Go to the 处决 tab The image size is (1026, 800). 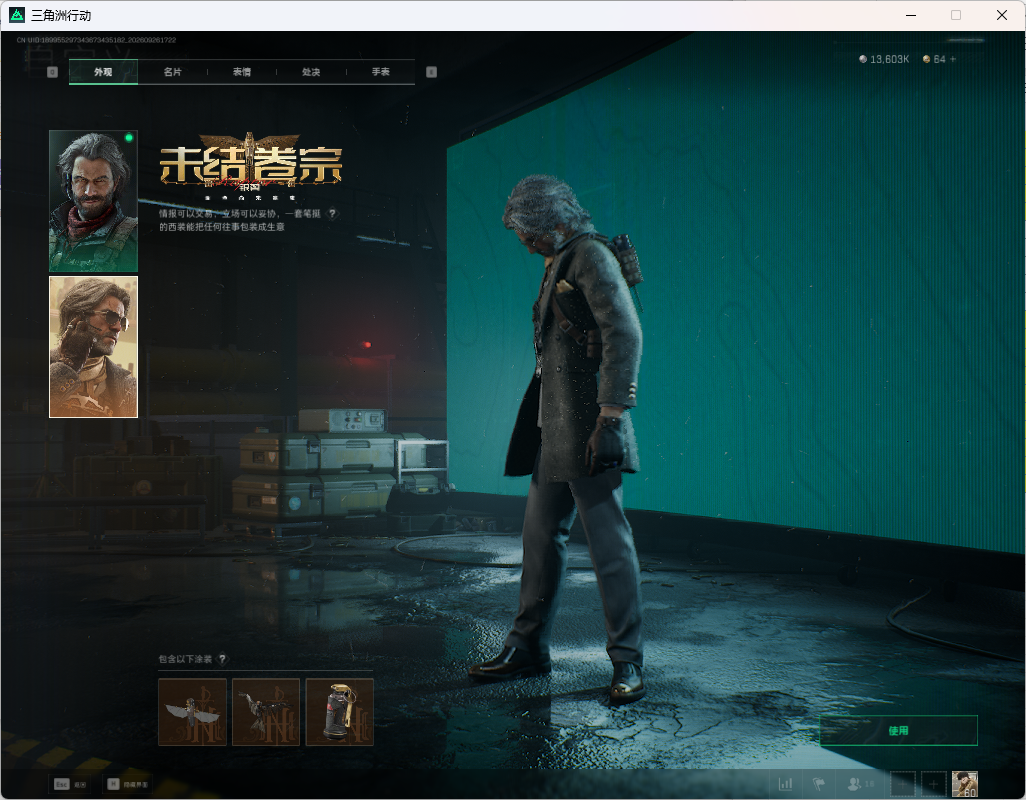[311, 72]
